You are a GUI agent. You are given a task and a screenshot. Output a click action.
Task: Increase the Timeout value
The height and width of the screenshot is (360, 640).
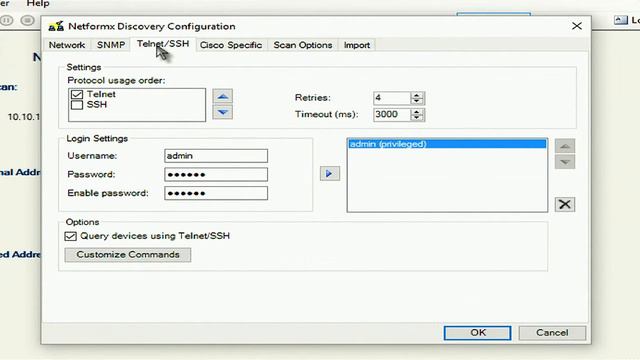click(417, 111)
